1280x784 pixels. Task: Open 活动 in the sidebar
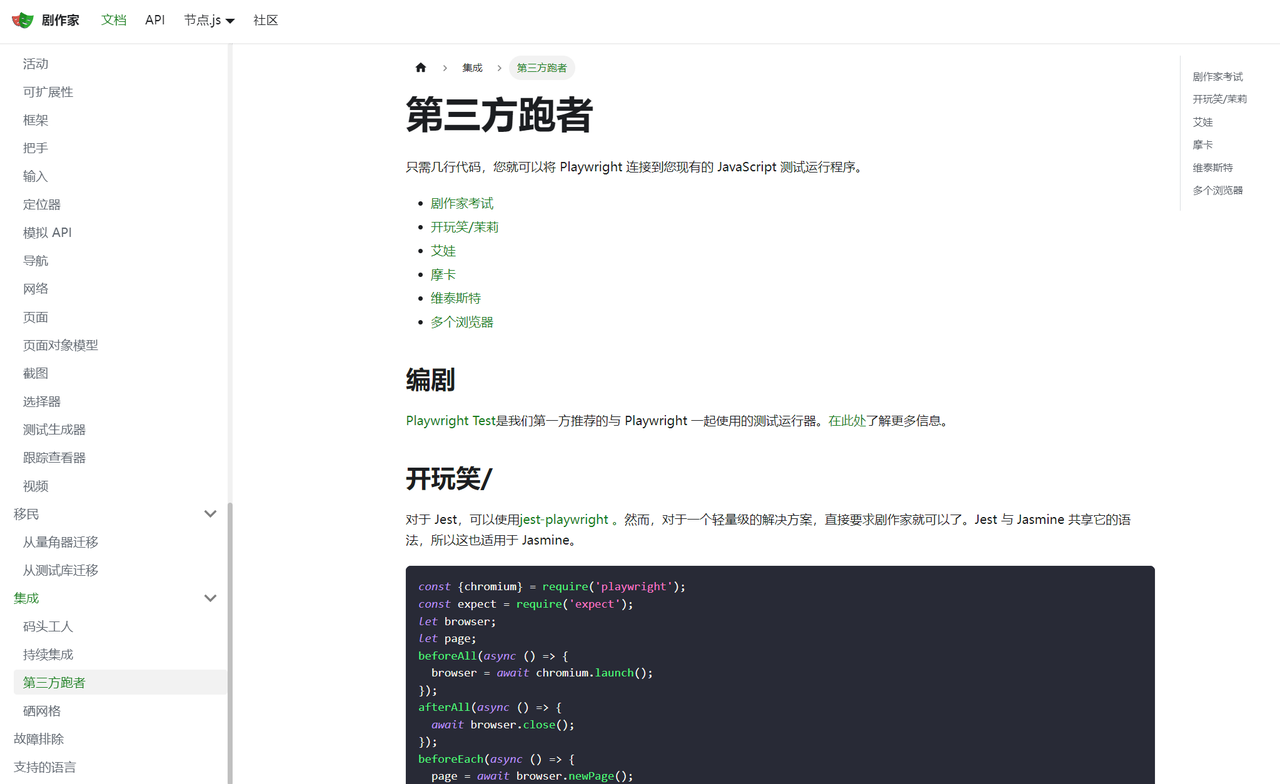[x=36, y=64]
